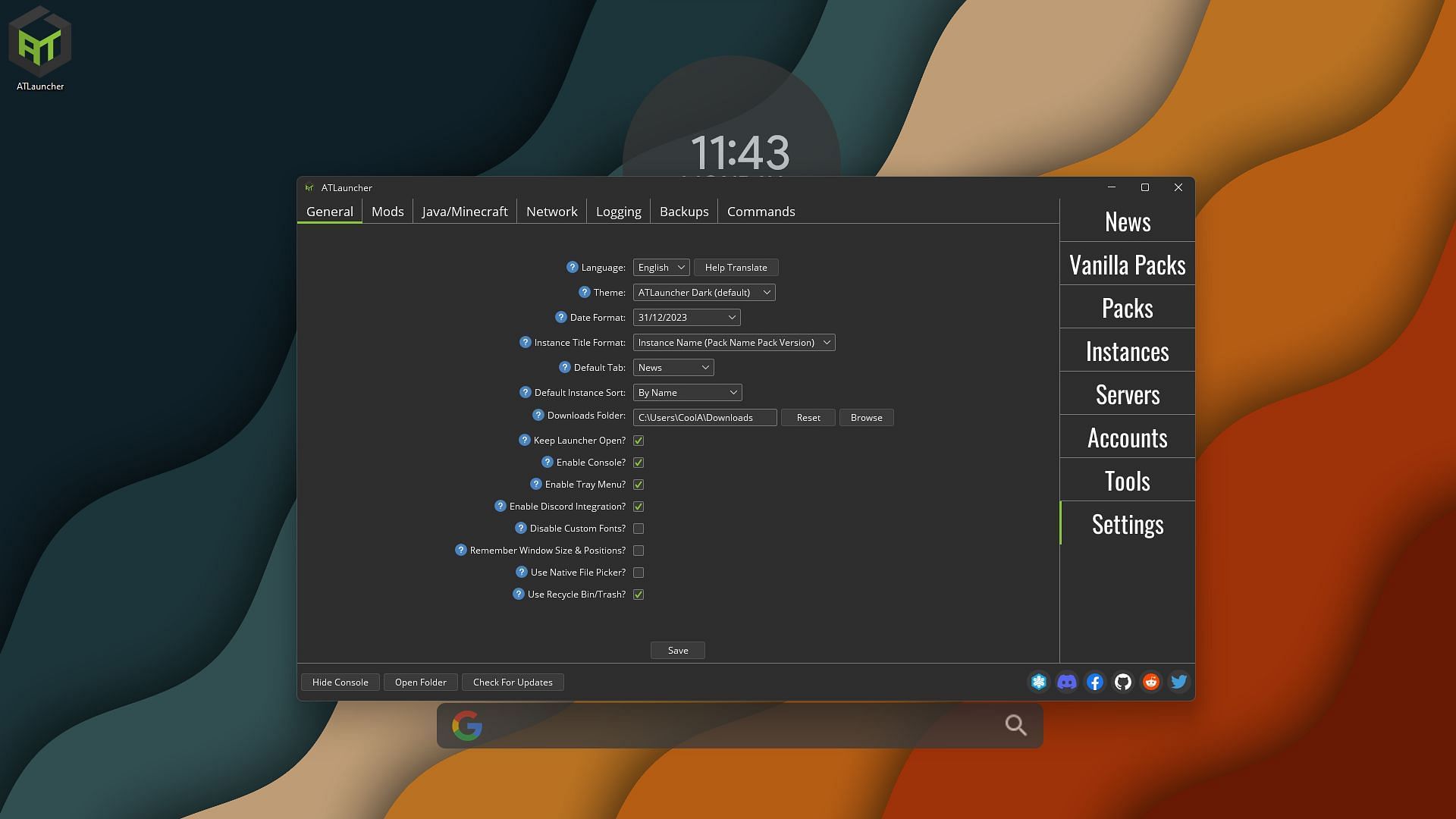Viewport: 1456px width, 819px height.
Task: Open the Discord link icon
Action: pyautogui.click(x=1067, y=682)
